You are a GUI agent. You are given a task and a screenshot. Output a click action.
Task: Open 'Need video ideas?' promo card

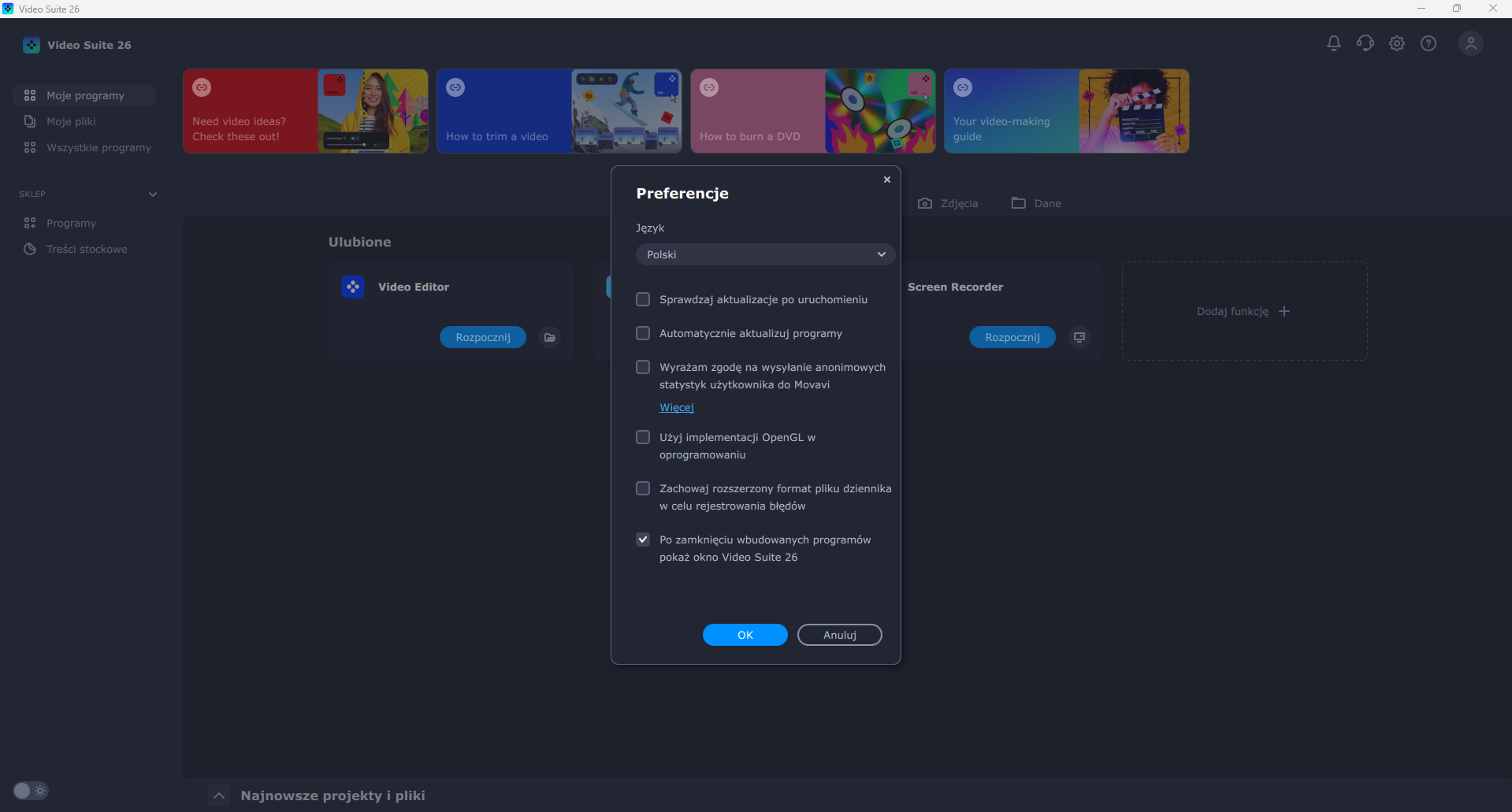(x=306, y=111)
